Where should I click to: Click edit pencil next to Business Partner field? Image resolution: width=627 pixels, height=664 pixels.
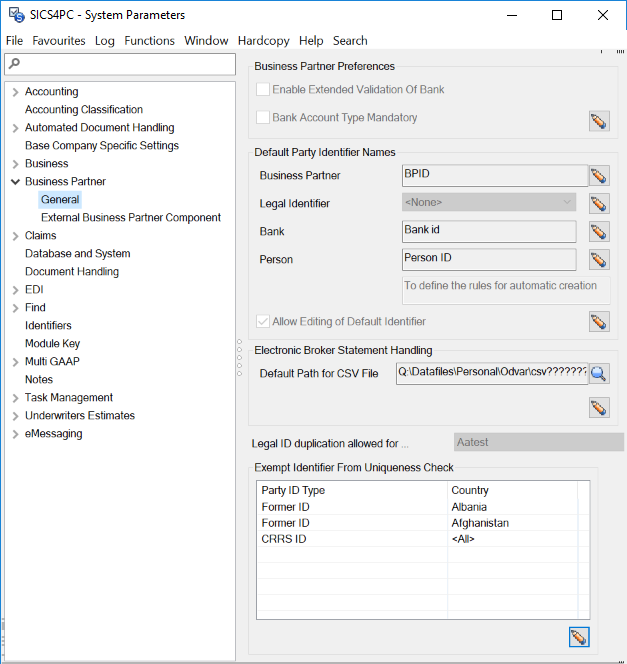click(599, 176)
